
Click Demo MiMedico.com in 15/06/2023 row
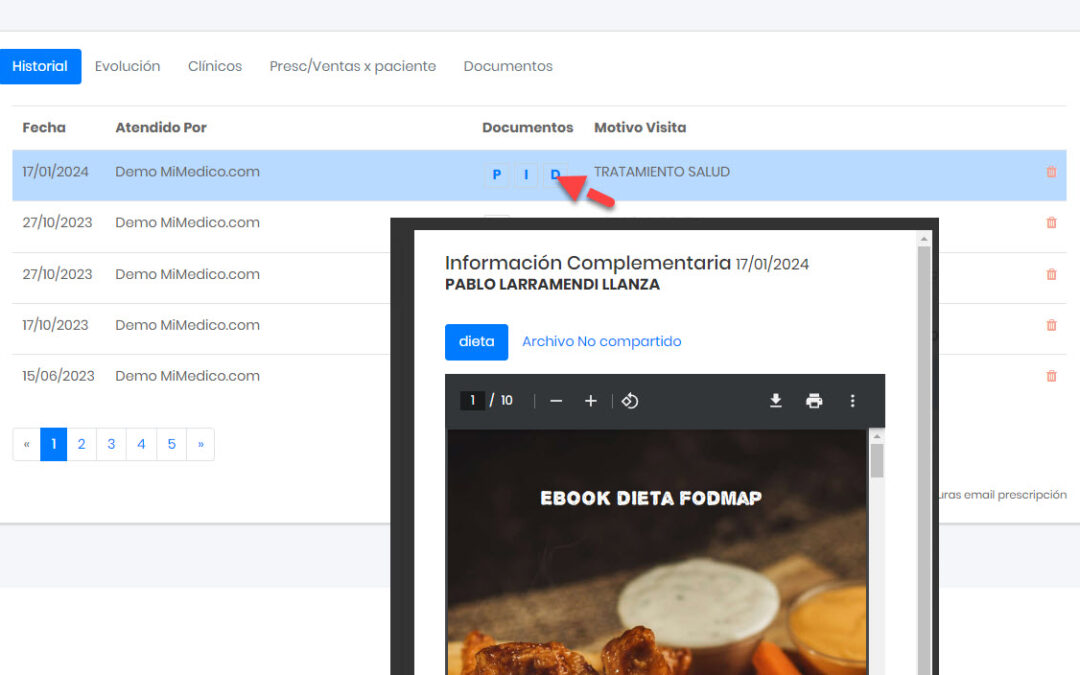pyautogui.click(x=187, y=376)
